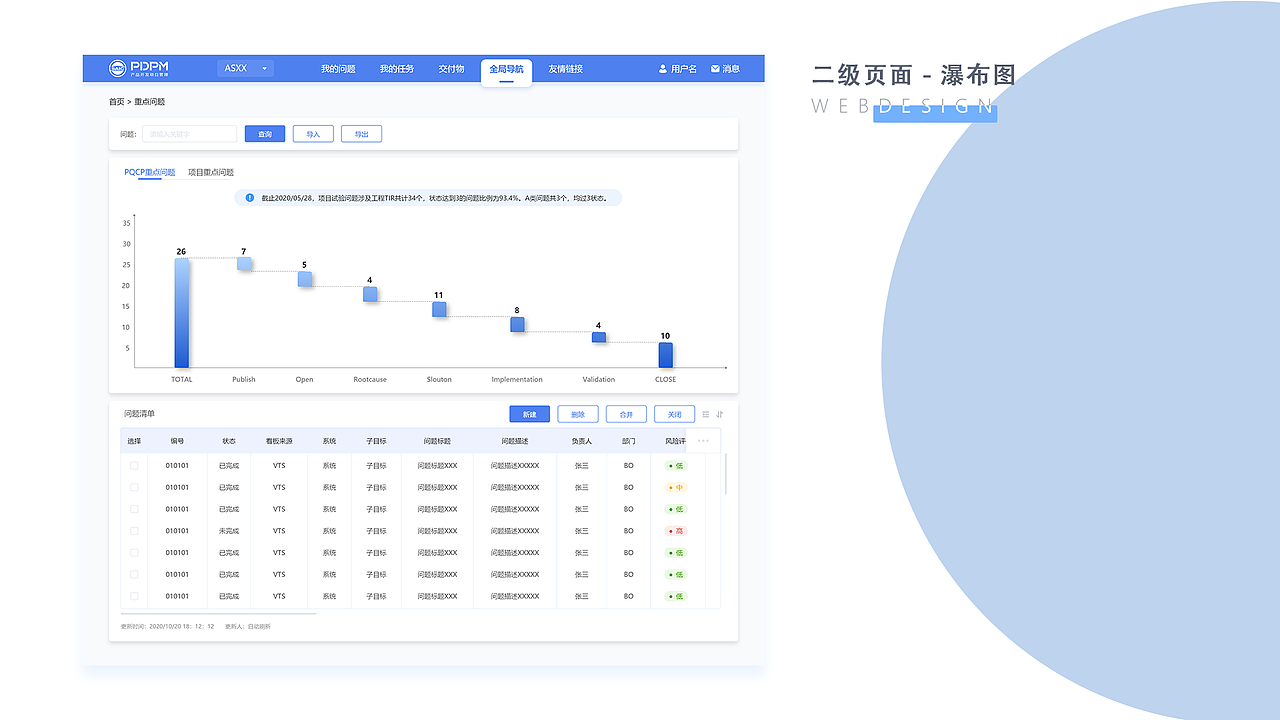
Task: Click the tall TOTAL bar in the chart
Action: click(182, 313)
